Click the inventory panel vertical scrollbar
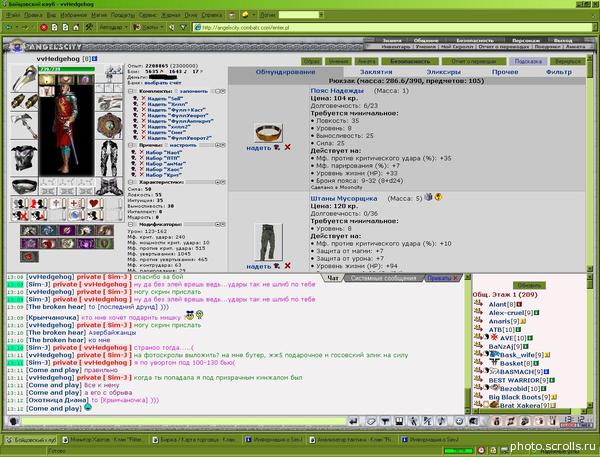This screenshot has height=457, width=600. point(589,163)
